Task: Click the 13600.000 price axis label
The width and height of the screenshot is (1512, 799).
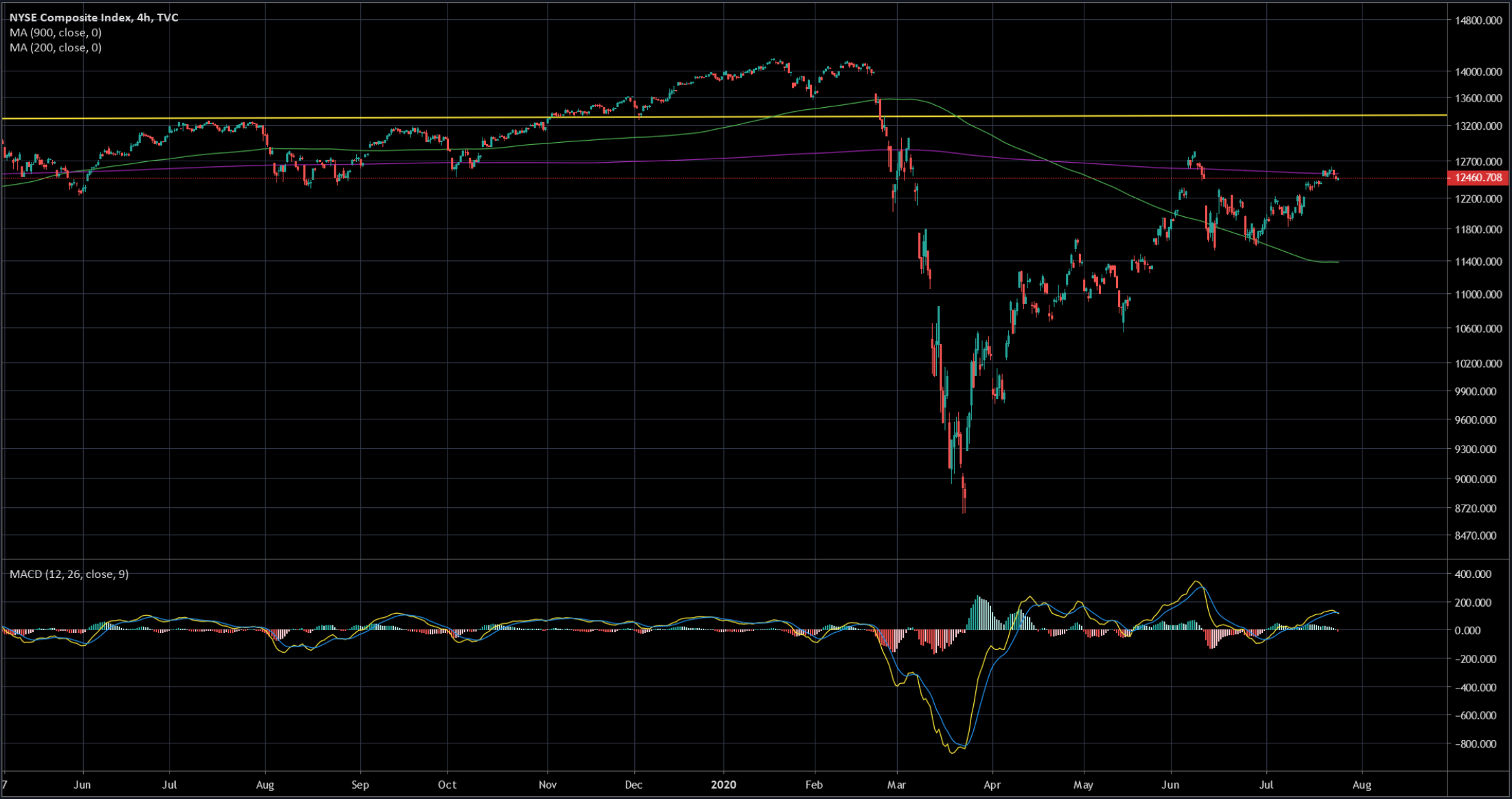Action: click(x=1478, y=98)
